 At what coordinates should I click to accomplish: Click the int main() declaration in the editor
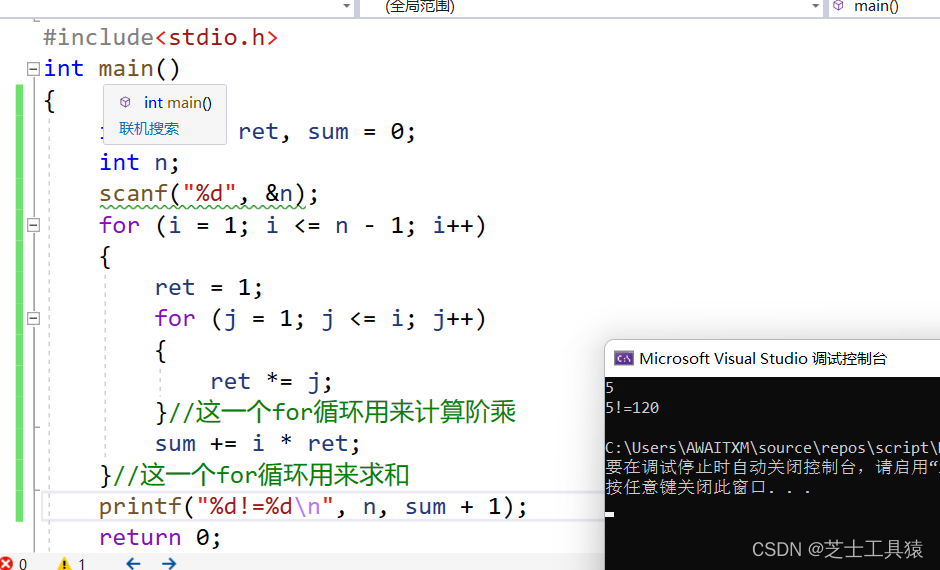pos(112,68)
